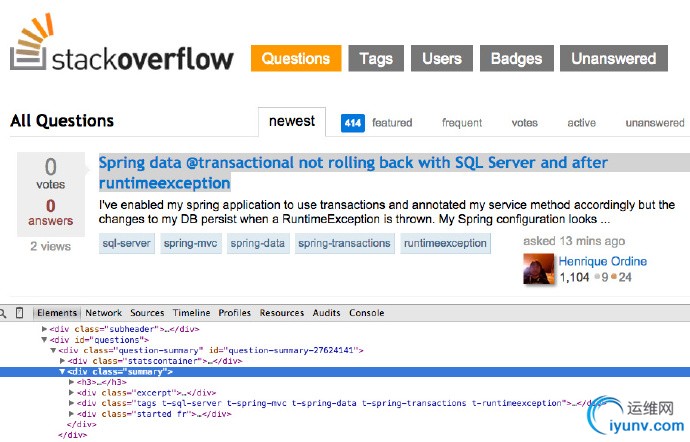690x442 pixels.
Task: Expand the h3 node
Action: coord(72,382)
